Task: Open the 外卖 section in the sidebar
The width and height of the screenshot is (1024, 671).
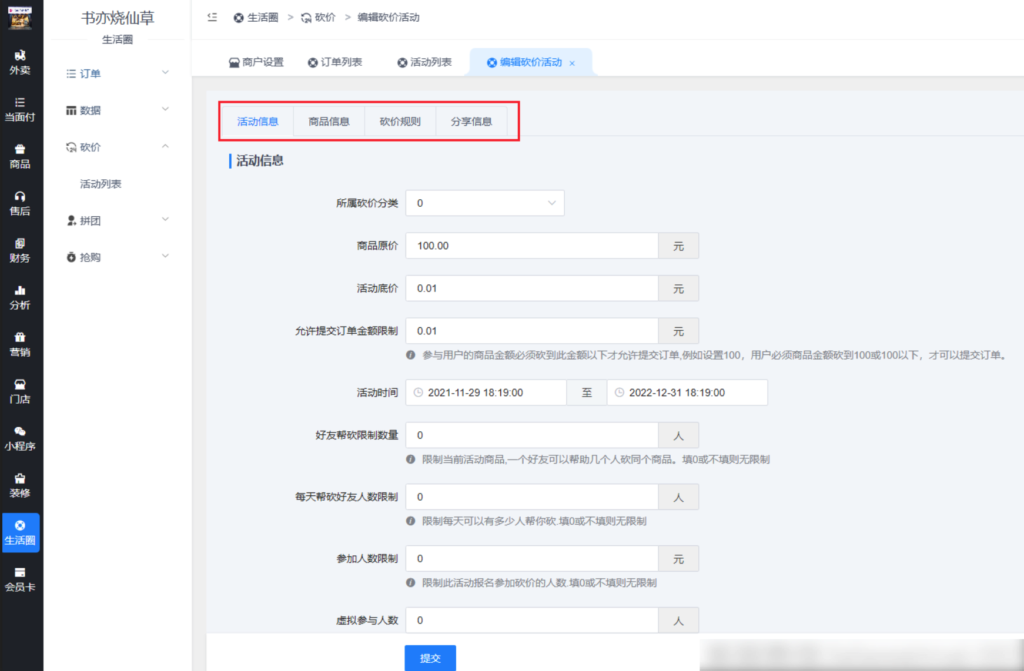Action: [20, 64]
